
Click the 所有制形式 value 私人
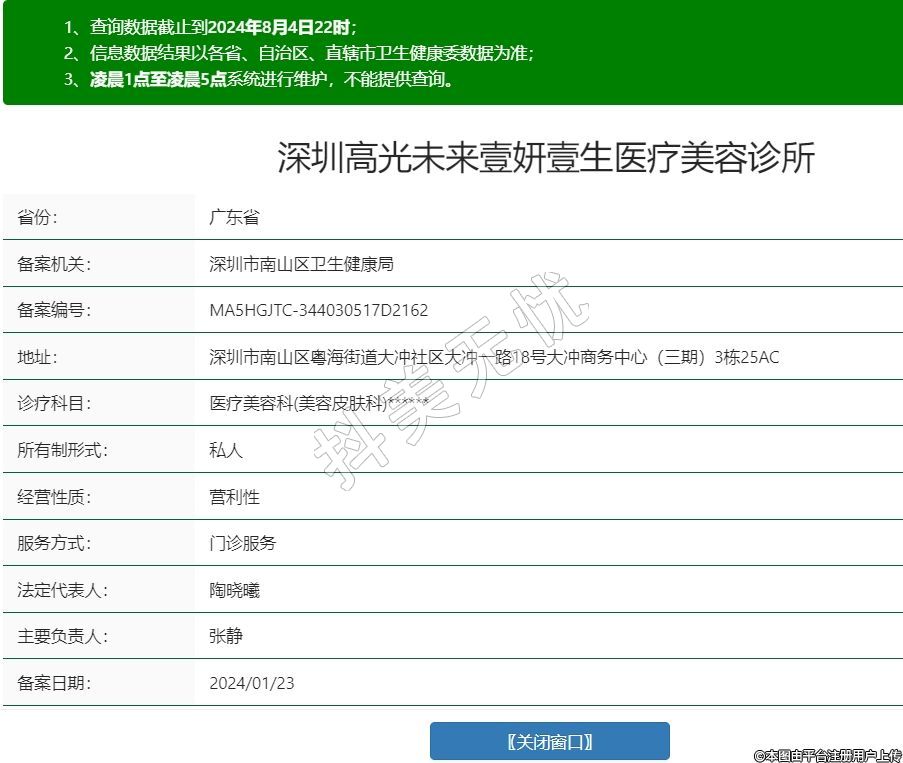[226, 450]
